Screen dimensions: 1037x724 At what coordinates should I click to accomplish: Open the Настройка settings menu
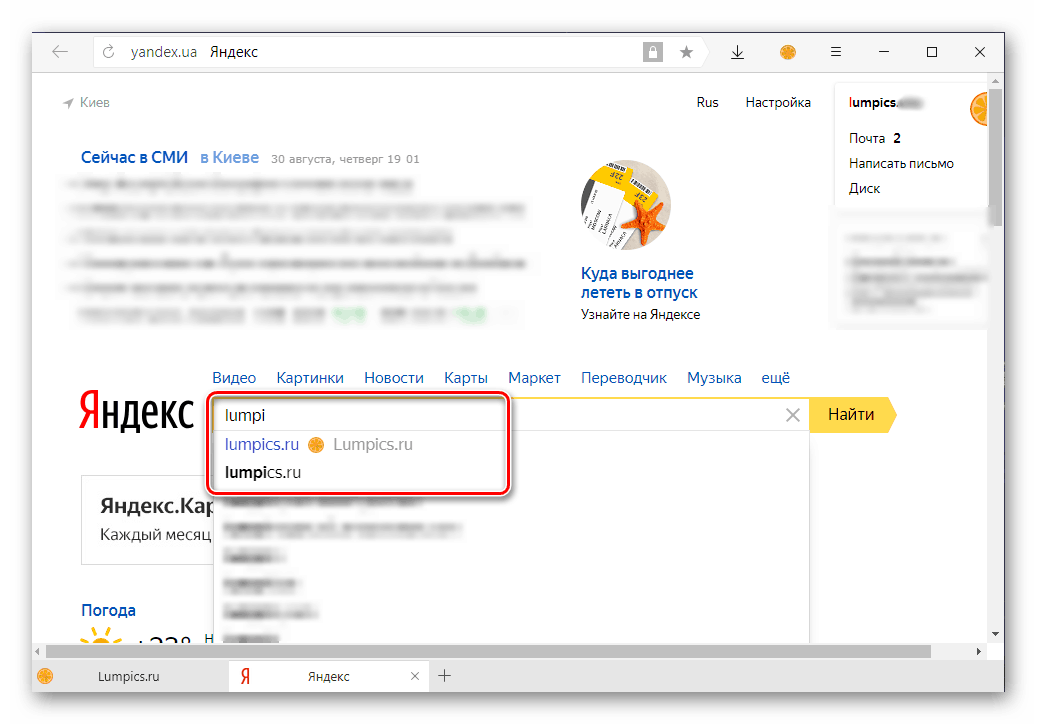778,102
